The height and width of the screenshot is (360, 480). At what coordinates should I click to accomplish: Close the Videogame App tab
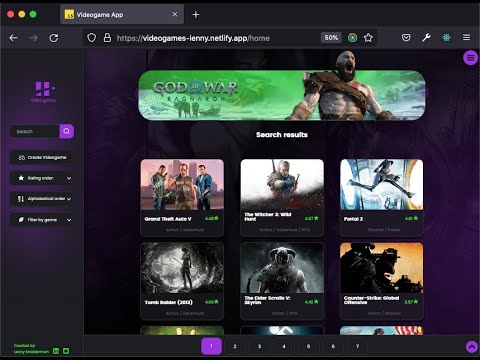click(x=175, y=14)
